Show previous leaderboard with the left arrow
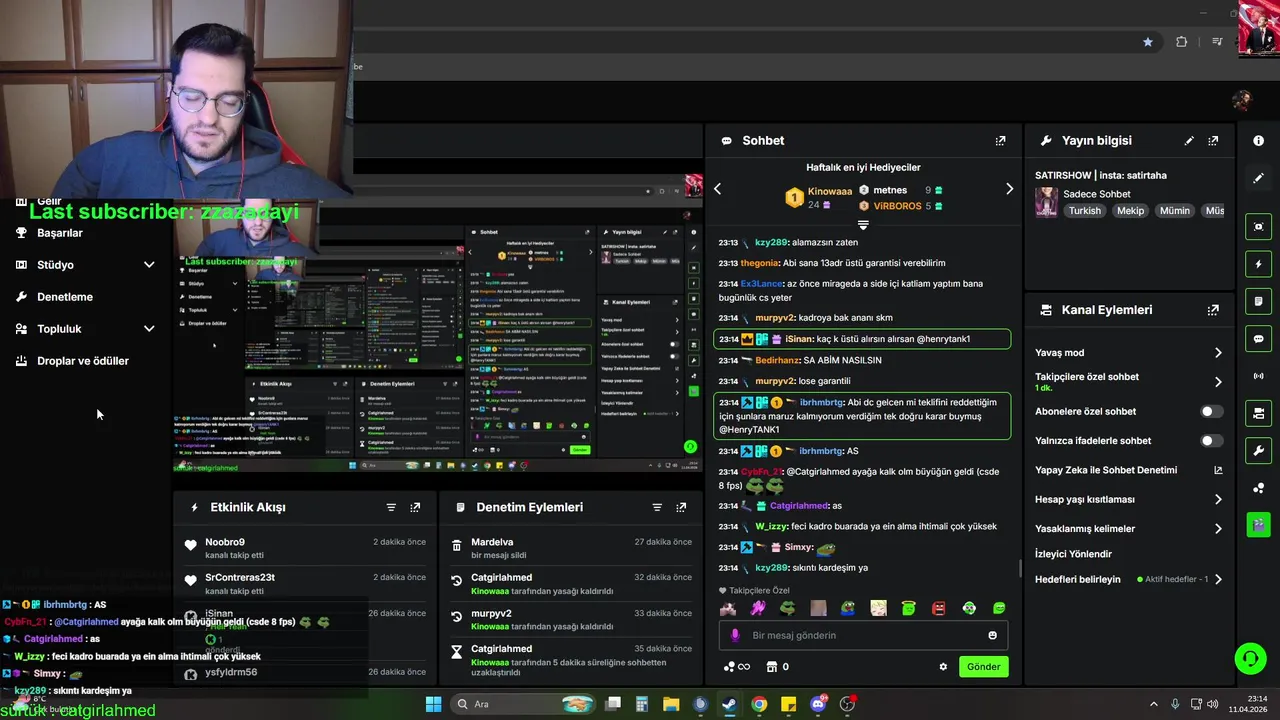This screenshot has height=720, width=1280. tap(717, 189)
